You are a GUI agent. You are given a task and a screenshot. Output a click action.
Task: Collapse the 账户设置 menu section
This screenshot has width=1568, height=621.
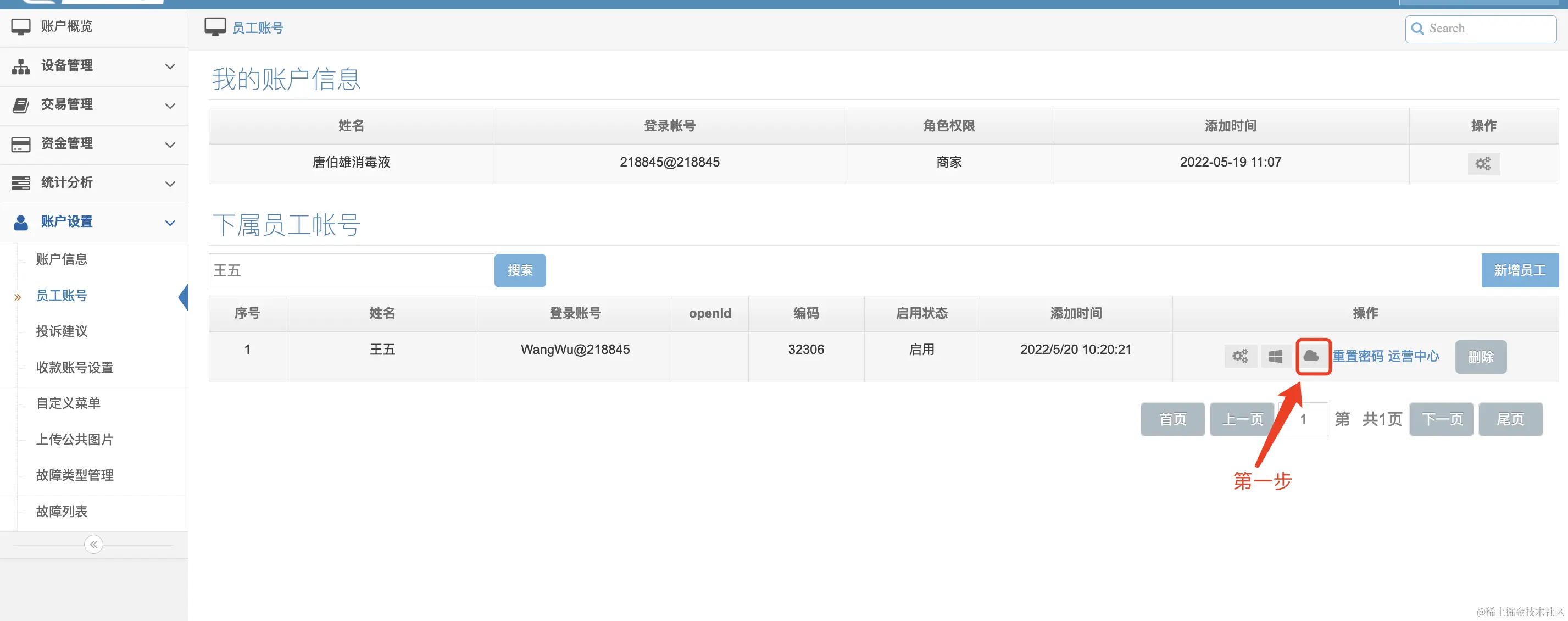tap(170, 222)
